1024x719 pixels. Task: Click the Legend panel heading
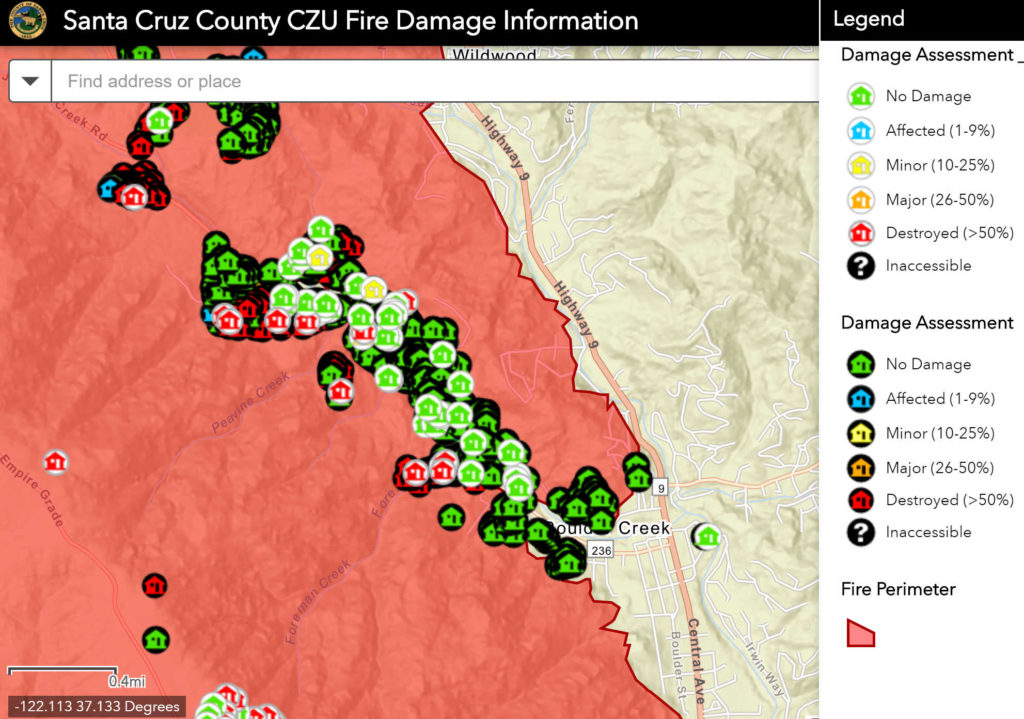[869, 19]
